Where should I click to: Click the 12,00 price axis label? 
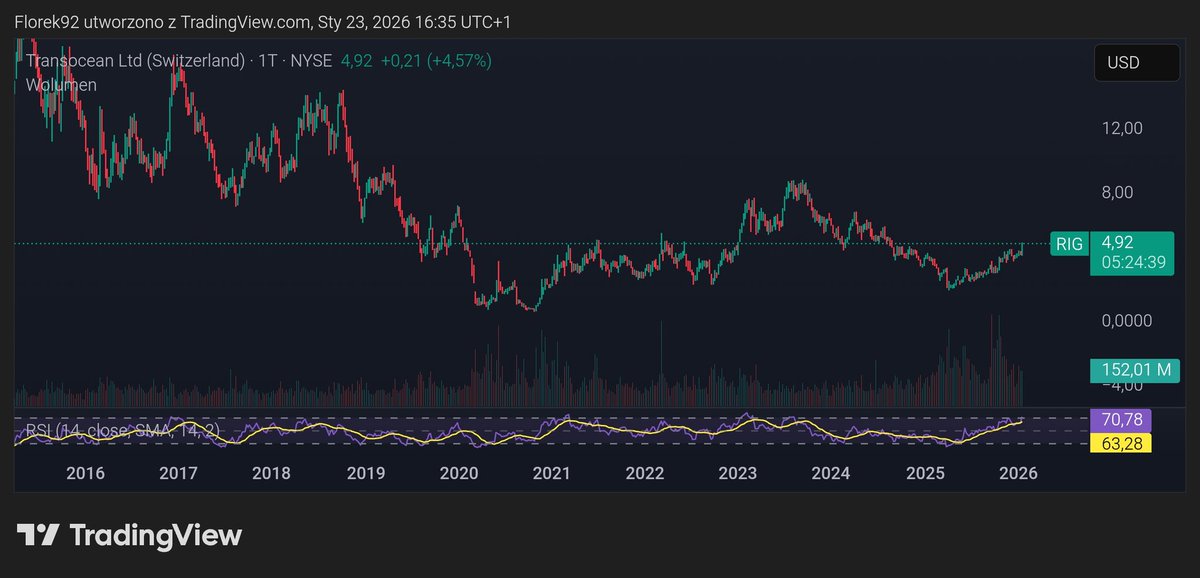coord(1121,128)
